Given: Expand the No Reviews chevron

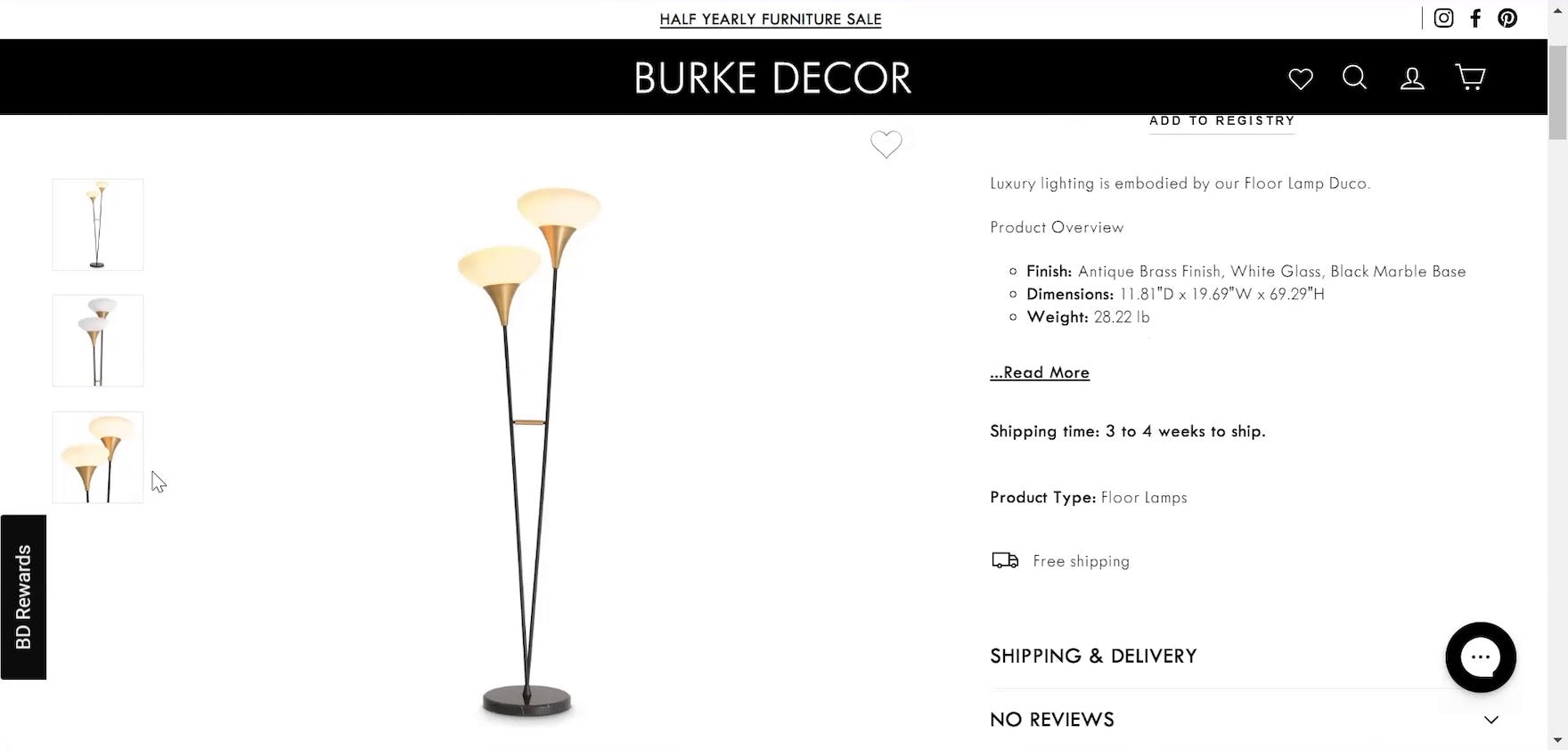Looking at the screenshot, I should 1491,720.
